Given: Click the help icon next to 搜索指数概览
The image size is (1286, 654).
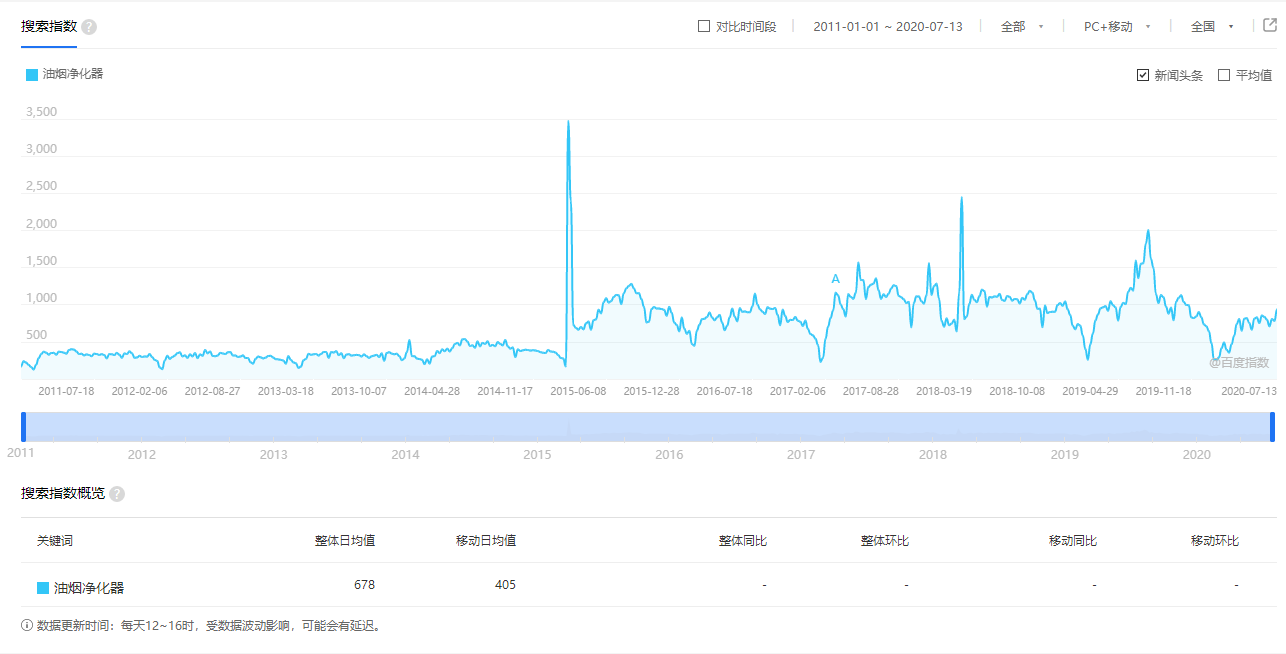Looking at the screenshot, I should tap(117, 493).
